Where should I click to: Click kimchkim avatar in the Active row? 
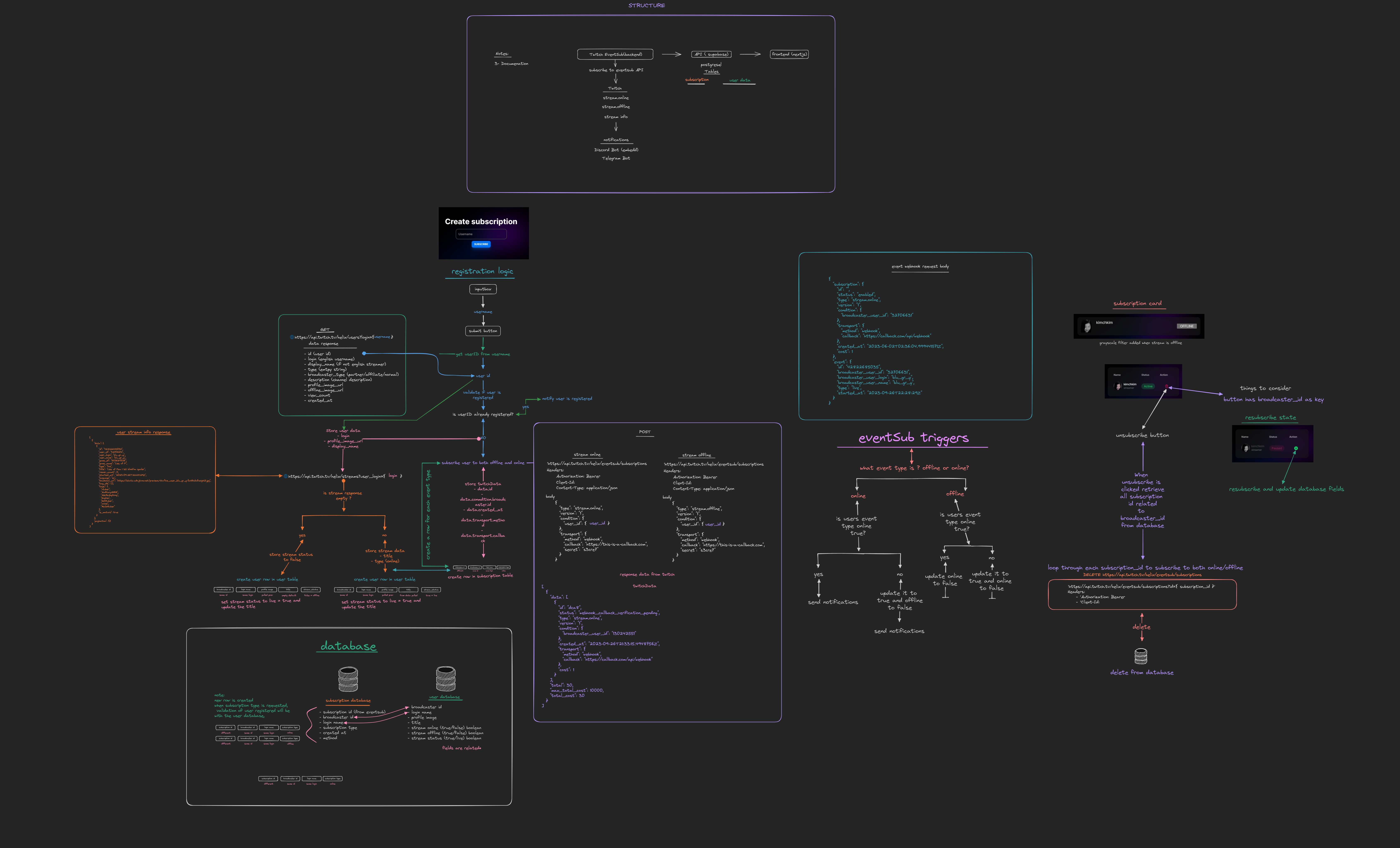point(1118,386)
